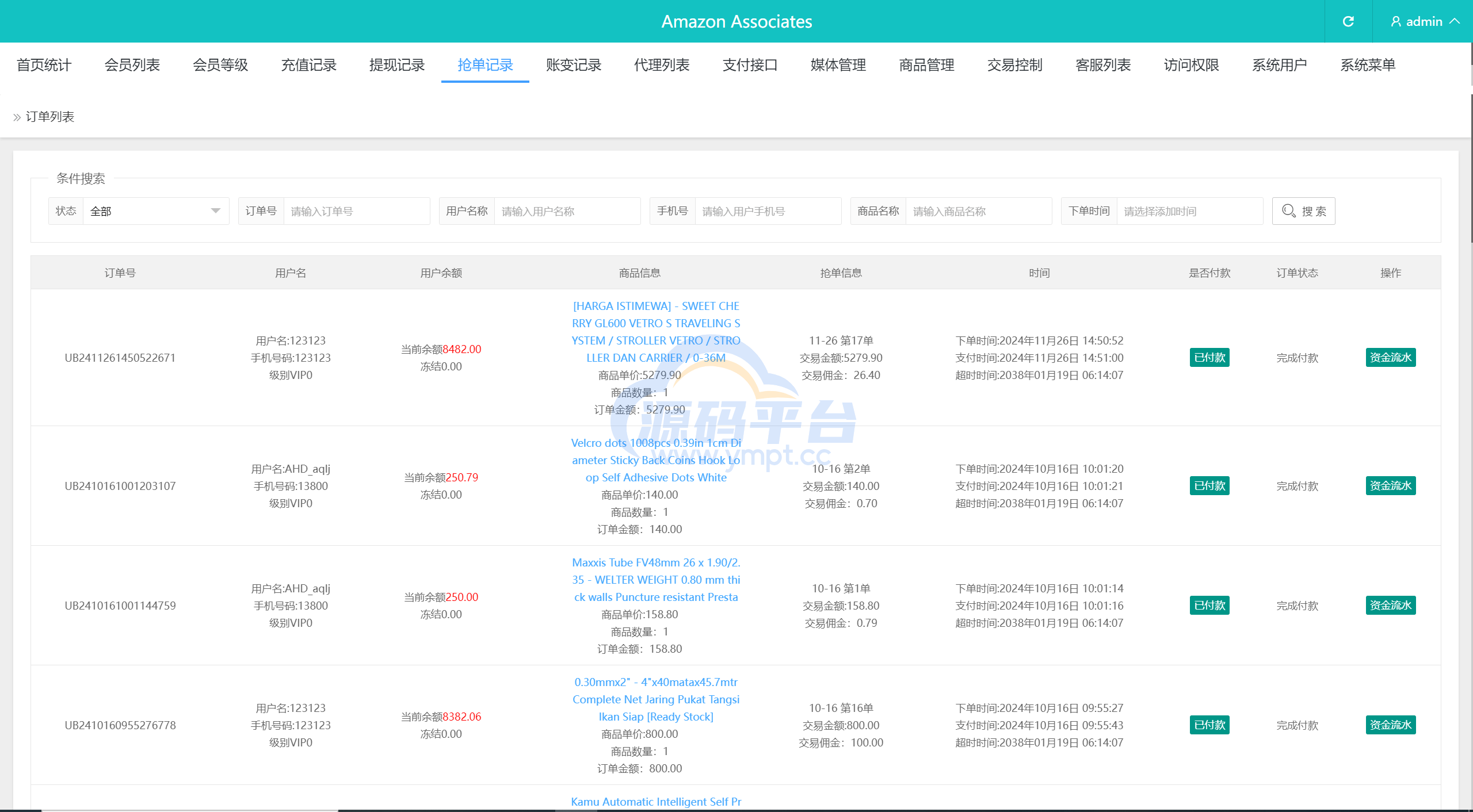The width and height of the screenshot is (1473, 812).
Task: Click the 用户名称 input field
Action: pyautogui.click(x=567, y=211)
